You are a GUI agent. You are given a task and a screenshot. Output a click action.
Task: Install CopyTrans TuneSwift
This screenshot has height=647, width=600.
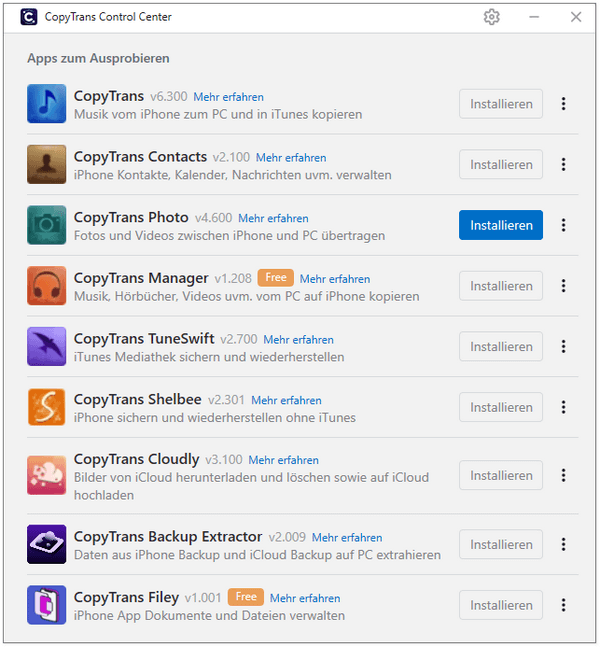[x=501, y=346]
